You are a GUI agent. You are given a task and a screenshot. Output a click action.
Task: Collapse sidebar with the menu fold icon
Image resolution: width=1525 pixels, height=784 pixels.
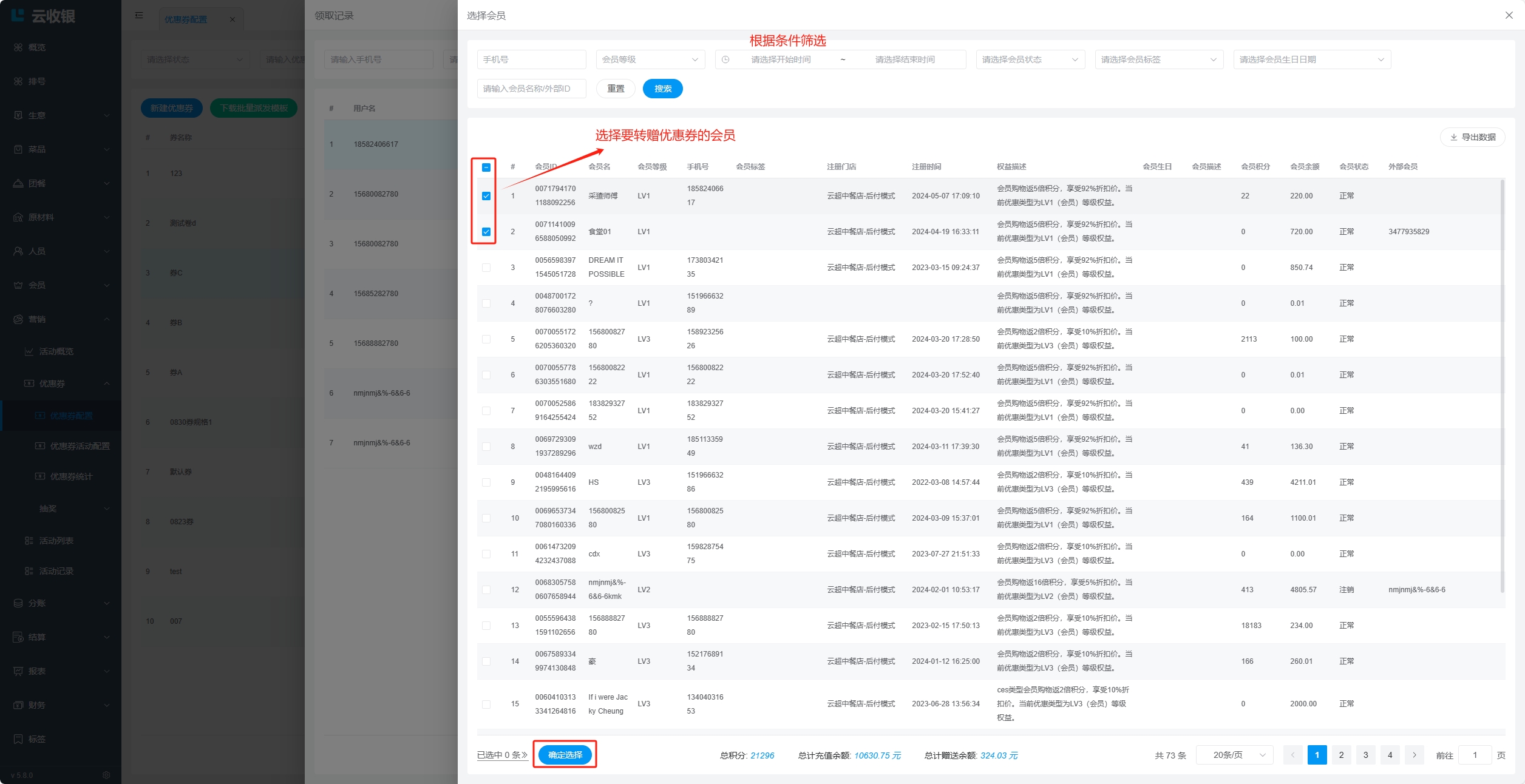pos(139,15)
